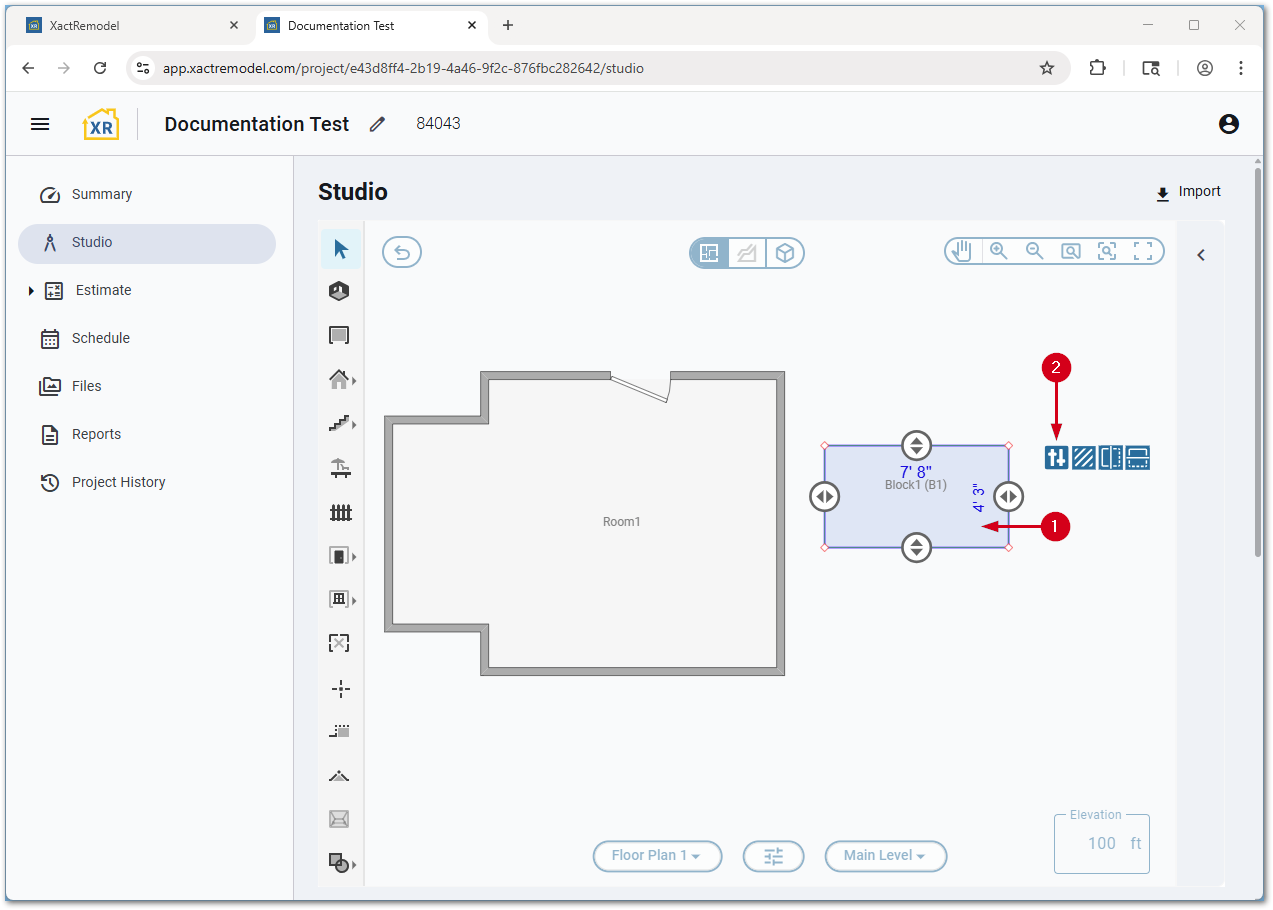Activate the pan hand tool

(x=962, y=252)
